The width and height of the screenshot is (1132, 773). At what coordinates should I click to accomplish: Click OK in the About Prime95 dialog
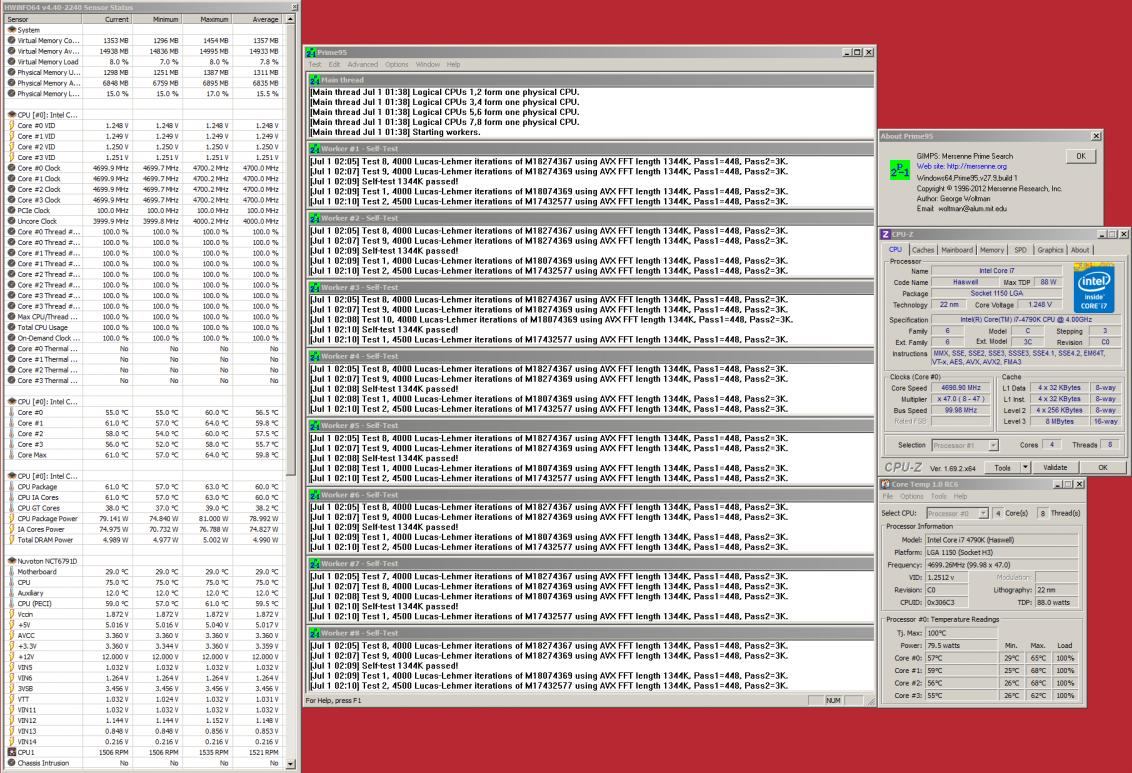click(1081, 156)
